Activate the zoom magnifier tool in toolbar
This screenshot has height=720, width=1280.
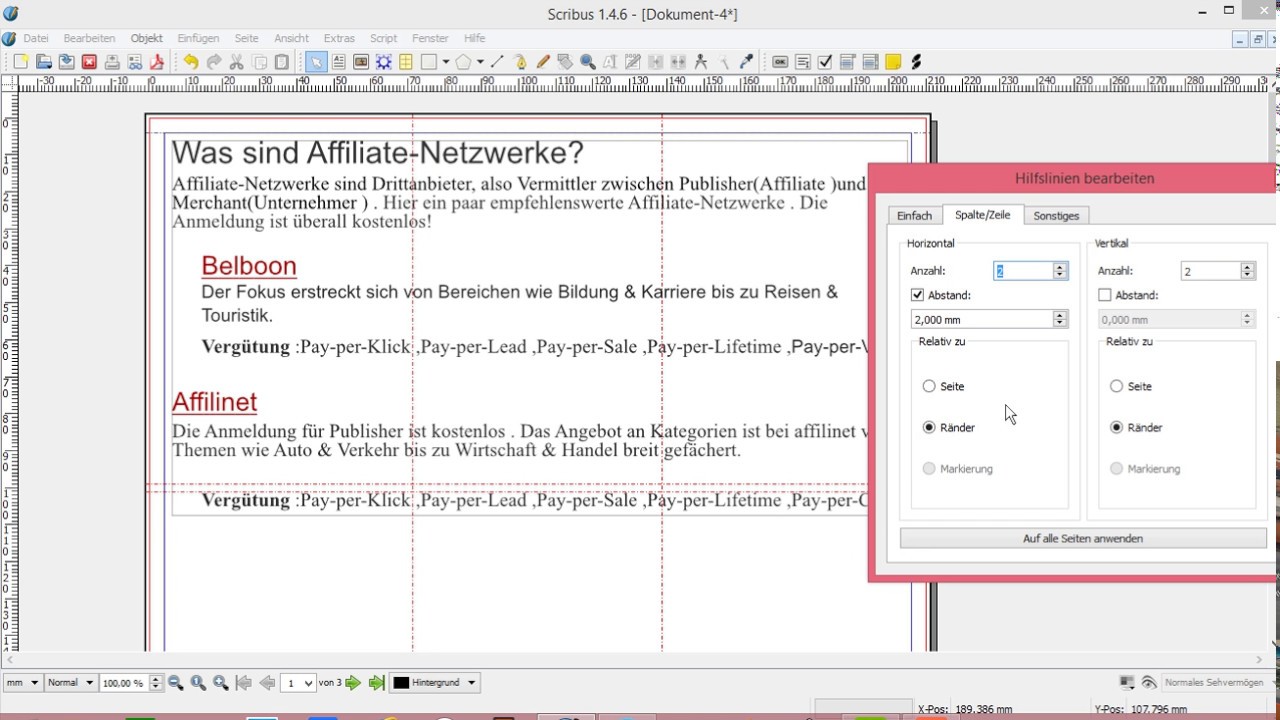(588, 62)
